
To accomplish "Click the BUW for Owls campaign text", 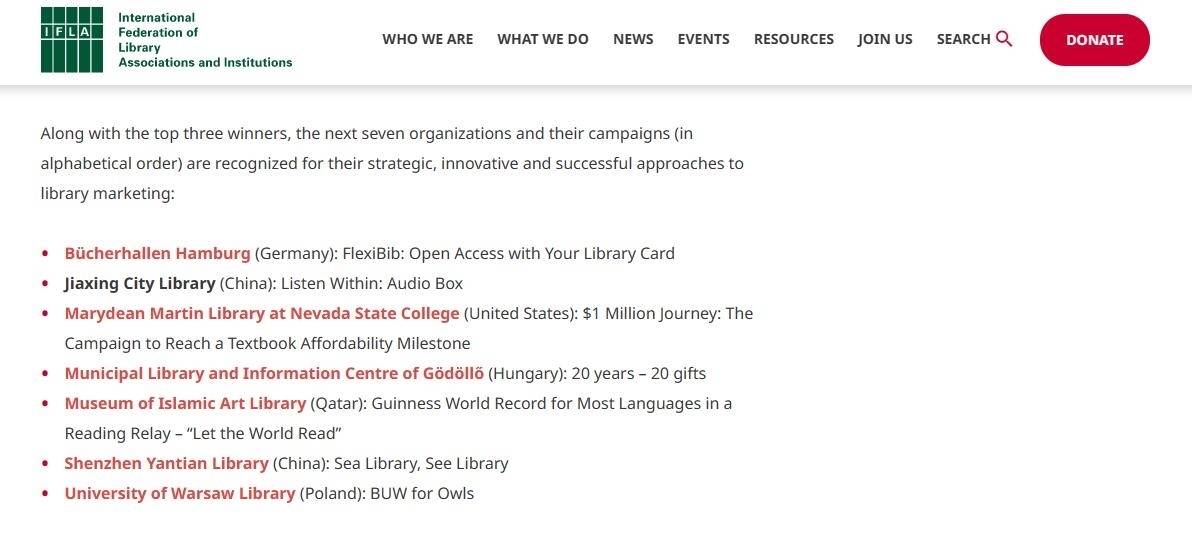I will (422, 493).
